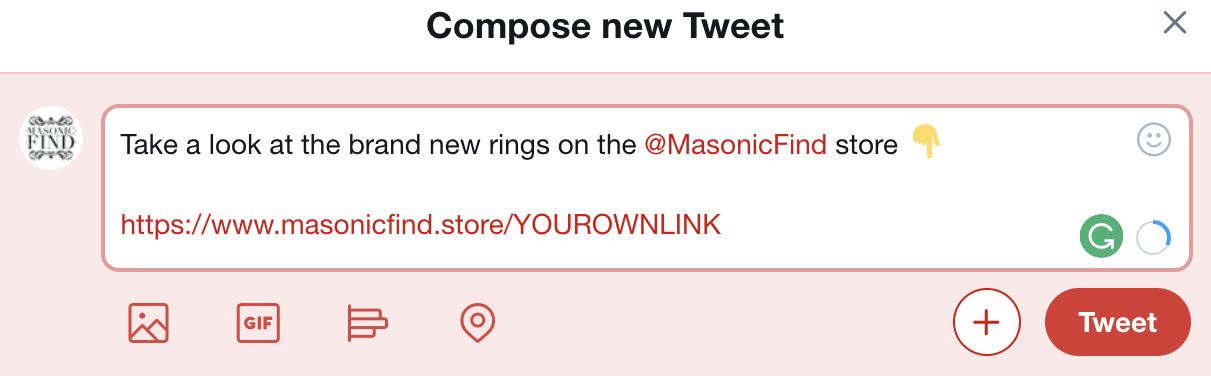This screenshot has width=1211, height=376.
Task: Close the Compose new Tweet dialog
Action: pos(1174,23)
